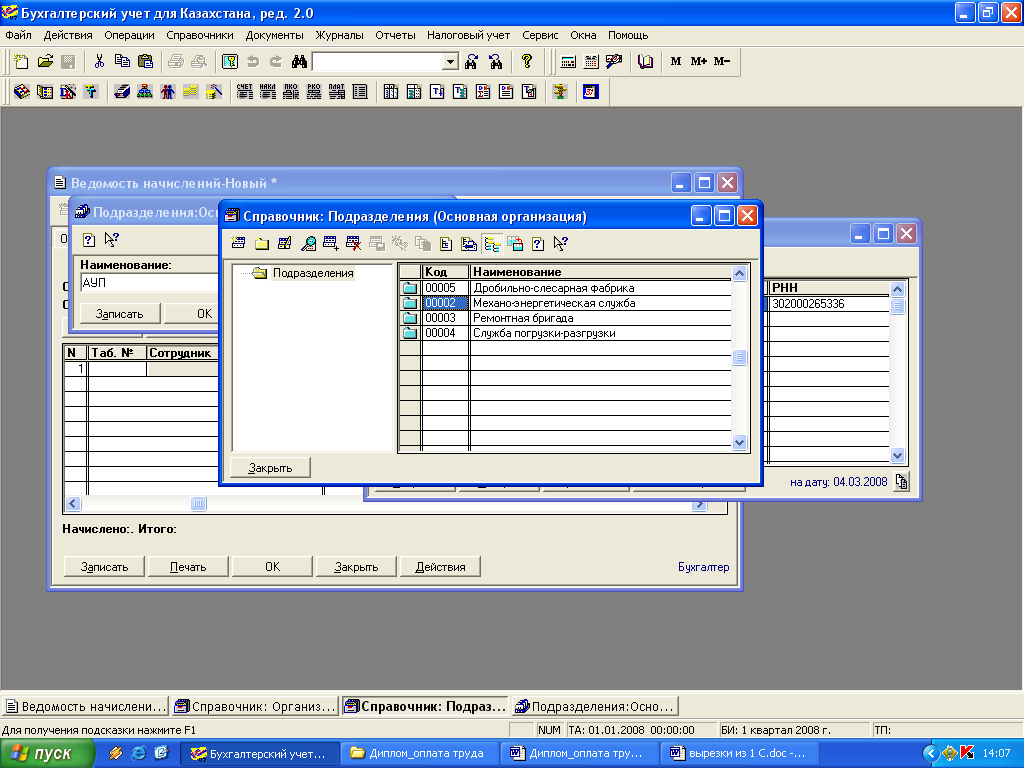Click the пуск Start button

pyautogui.click(x=47, y=754)
